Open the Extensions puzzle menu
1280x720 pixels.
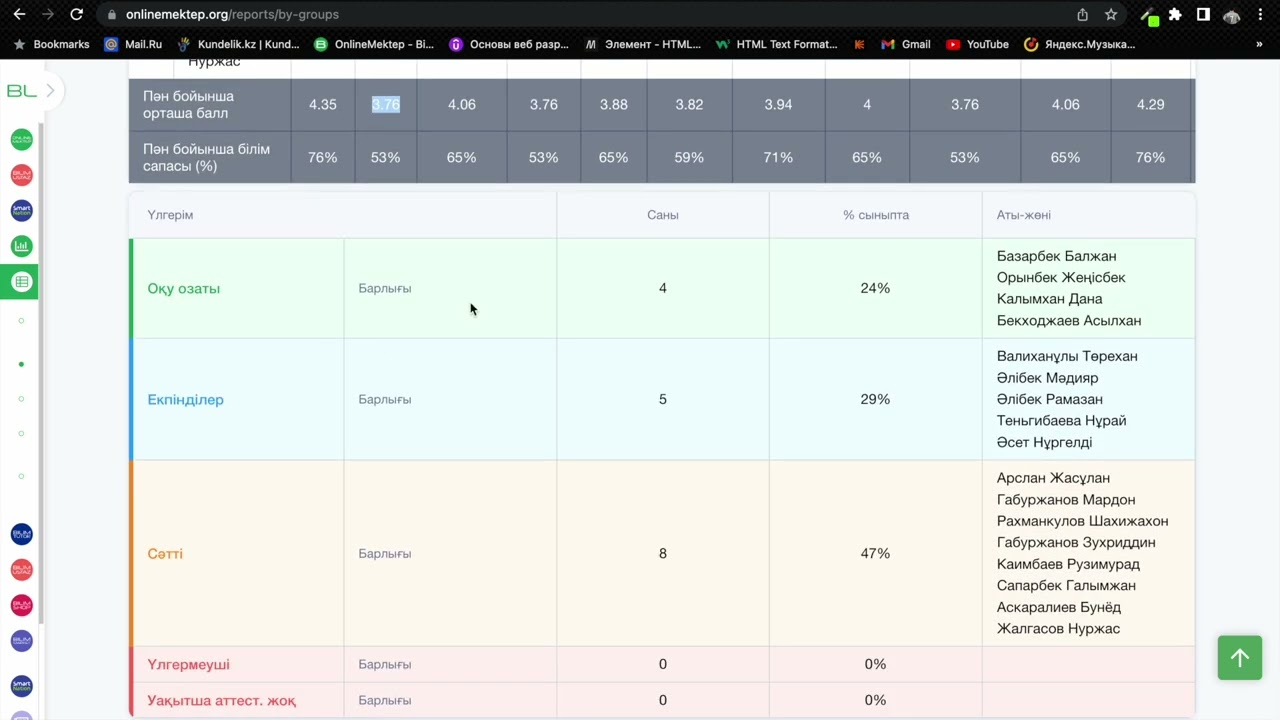pos(1176,15)
